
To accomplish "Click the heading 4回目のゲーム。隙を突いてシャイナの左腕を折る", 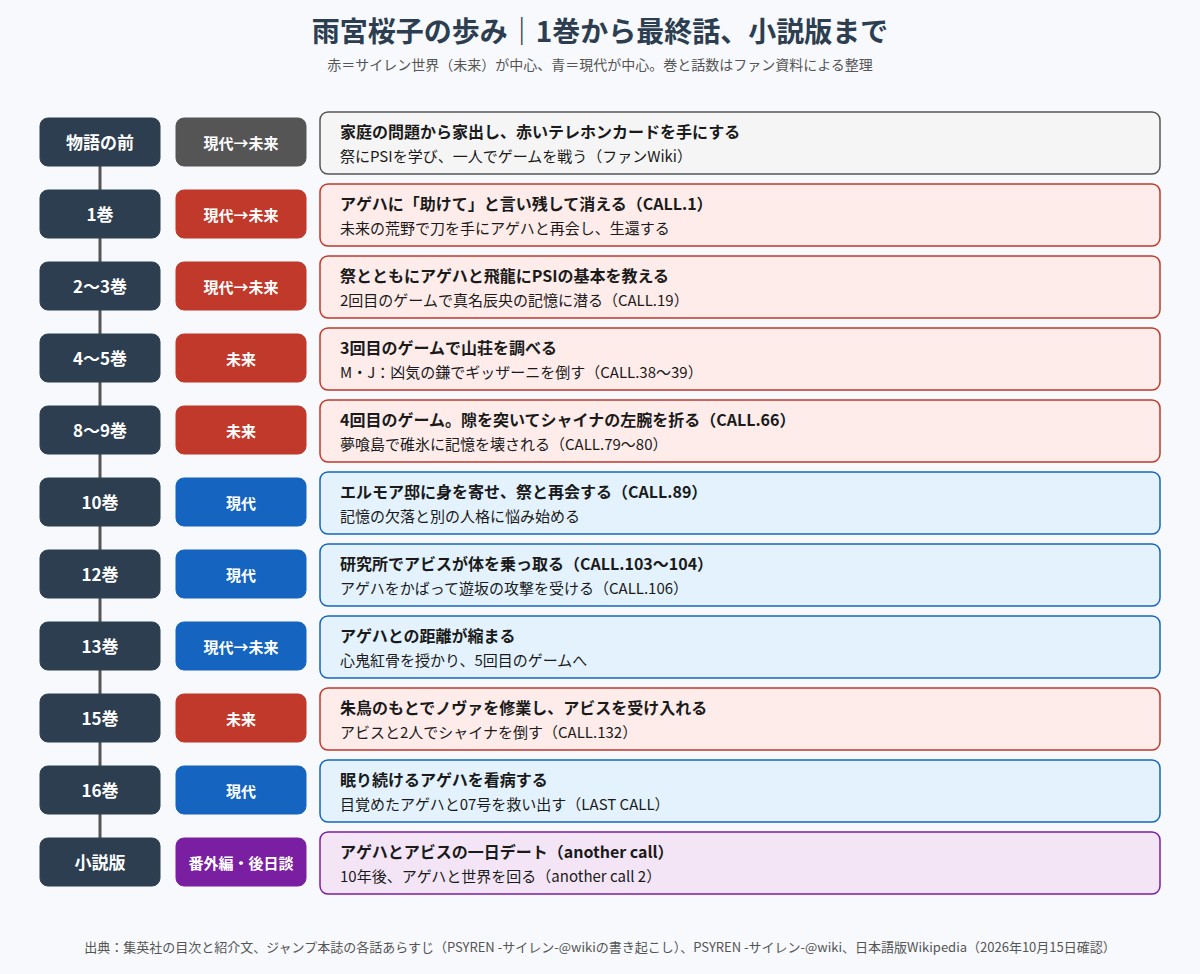I will 564,420.
